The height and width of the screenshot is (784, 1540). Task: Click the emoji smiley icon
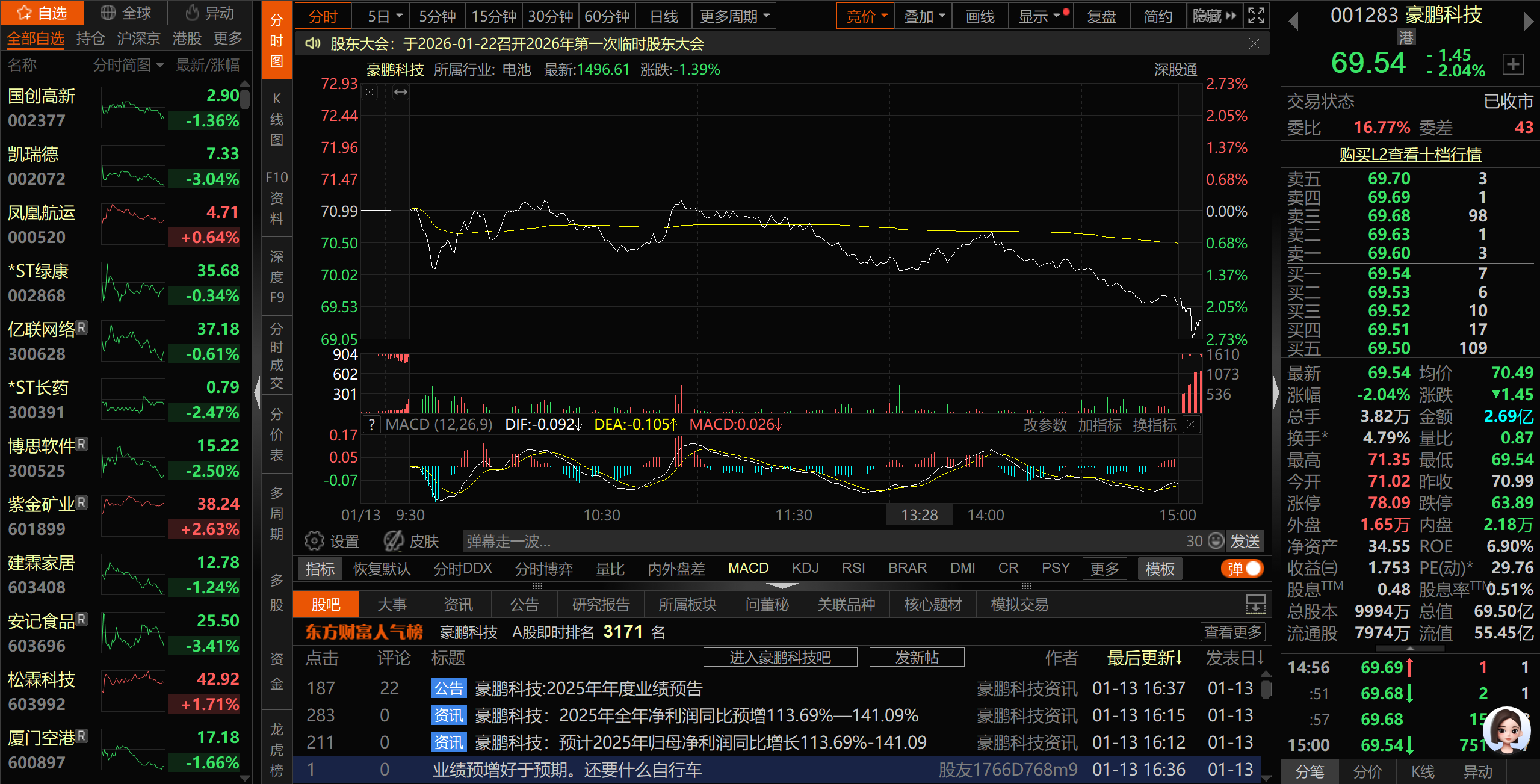(x=1216, y=541)
